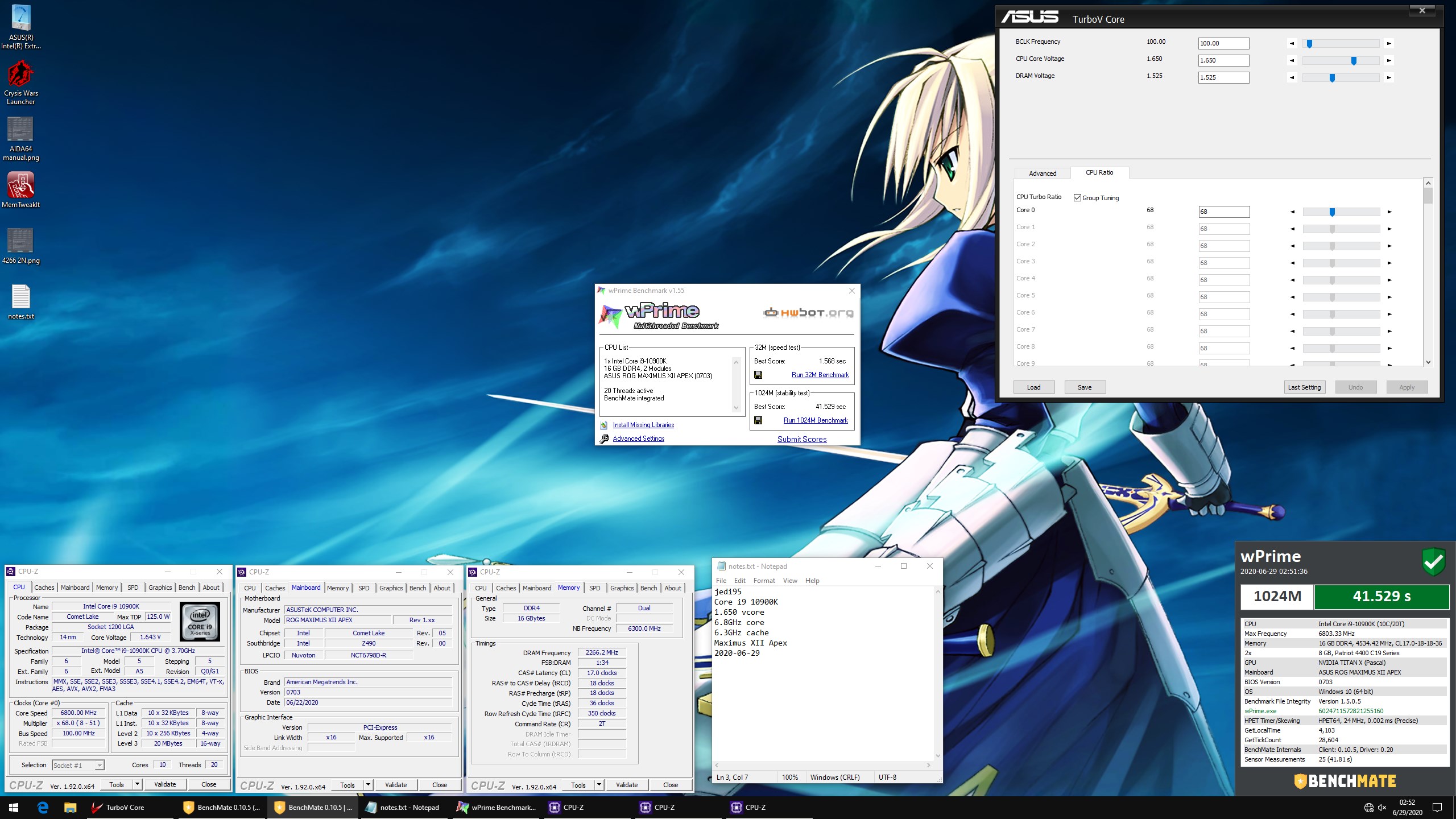
Task: Click the DRAM Voltage slider handle
Action: [1332, 77]
